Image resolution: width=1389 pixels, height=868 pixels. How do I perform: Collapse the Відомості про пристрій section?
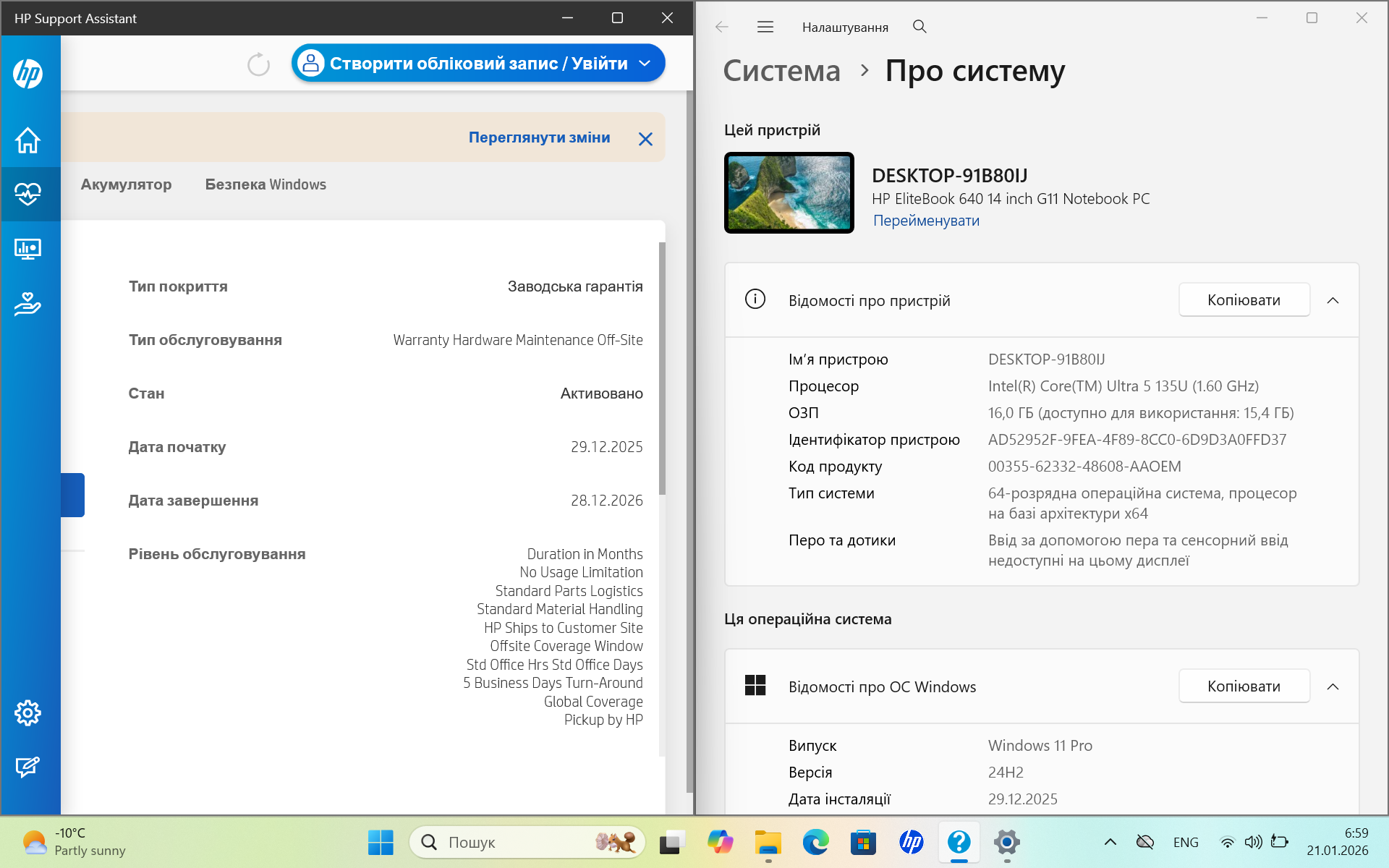click(x=1333, y=300)
